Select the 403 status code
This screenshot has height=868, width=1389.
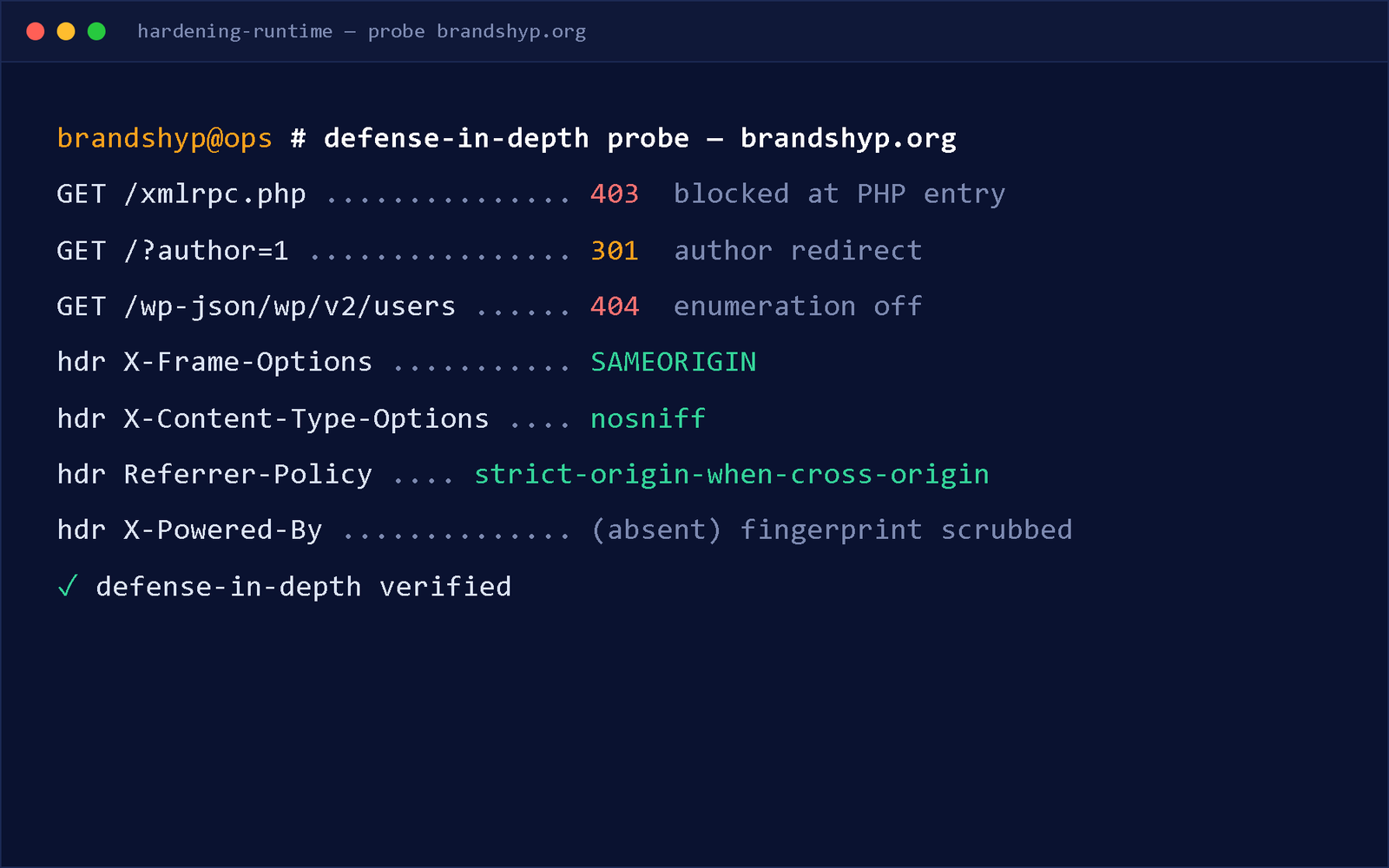click(615, 194)
